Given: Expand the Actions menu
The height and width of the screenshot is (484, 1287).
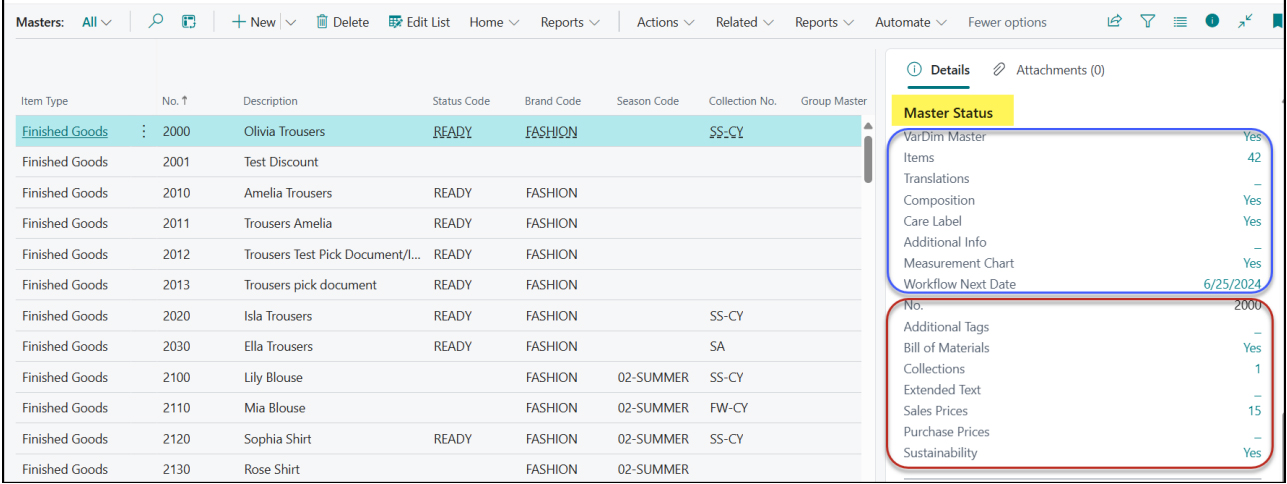Looking at the screenshot, I should pyautogui.click(x=666, y=22).
